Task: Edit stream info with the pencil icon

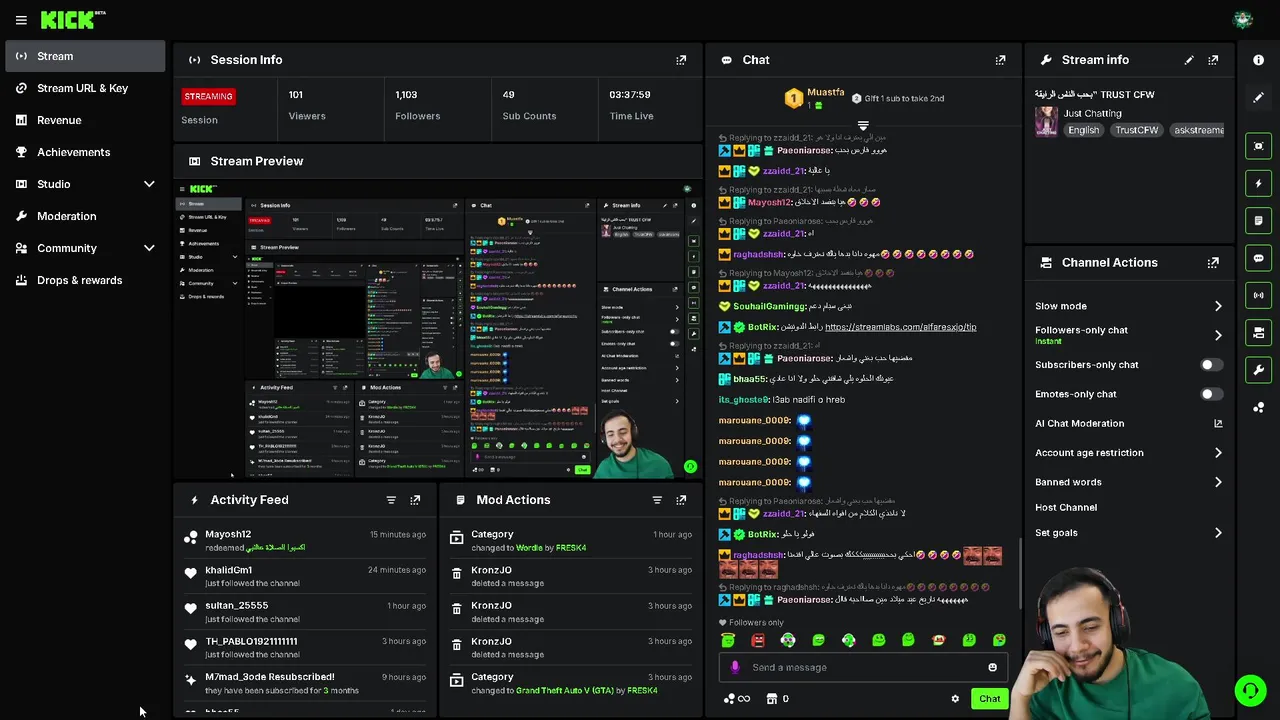Action: pos(1189,60)
